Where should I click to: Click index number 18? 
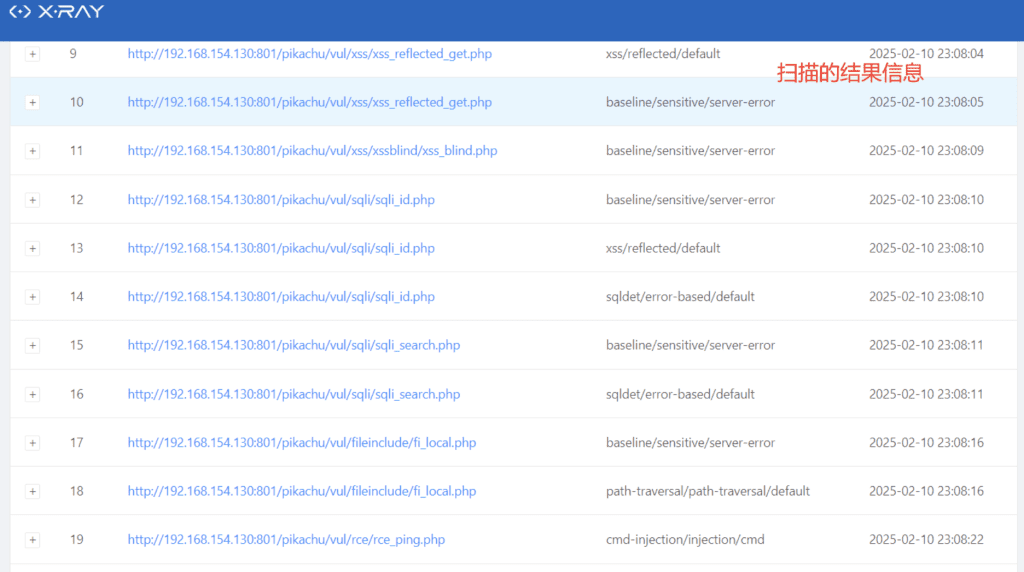pos(76,490)
